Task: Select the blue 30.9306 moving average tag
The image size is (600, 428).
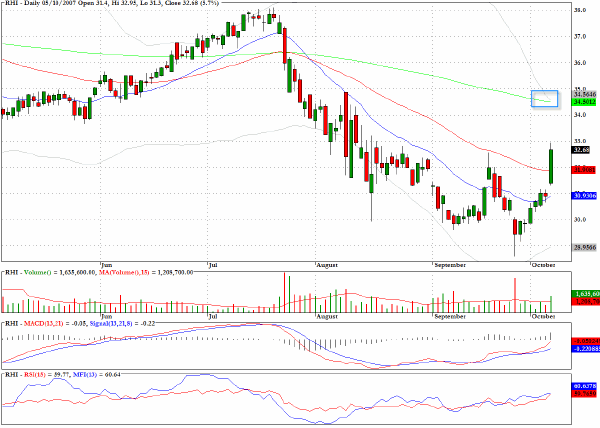Action: click(584, 195)
